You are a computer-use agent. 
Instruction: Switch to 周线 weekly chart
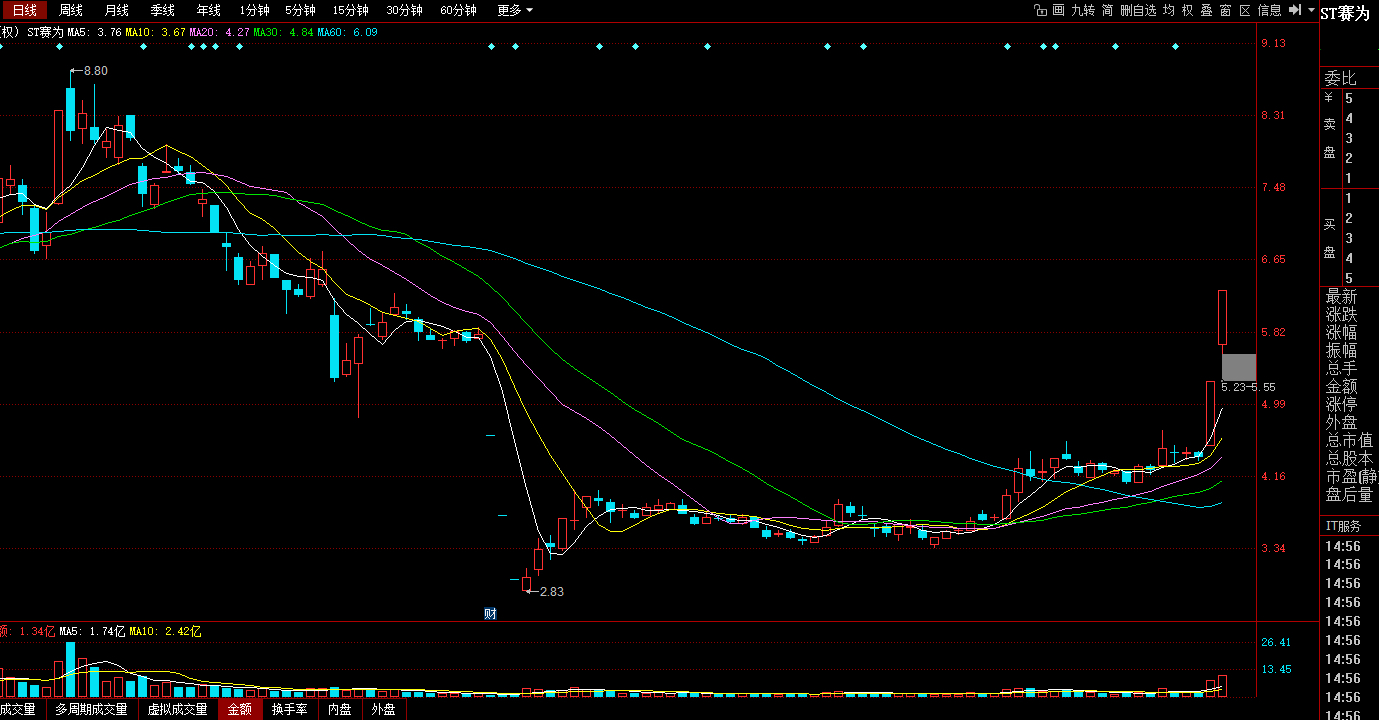point(71,10)
